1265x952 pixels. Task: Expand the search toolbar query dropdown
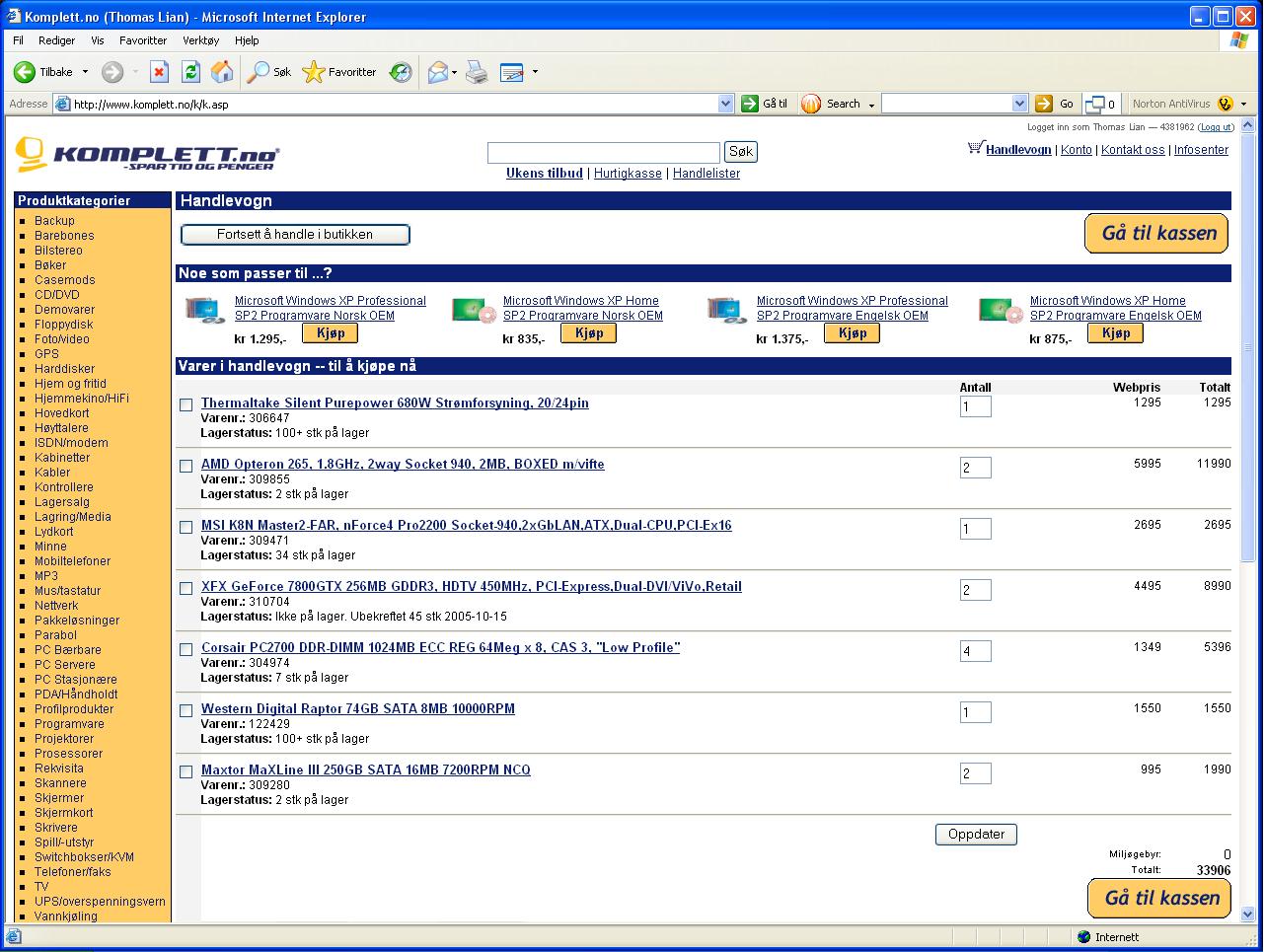coord(1020,104)
